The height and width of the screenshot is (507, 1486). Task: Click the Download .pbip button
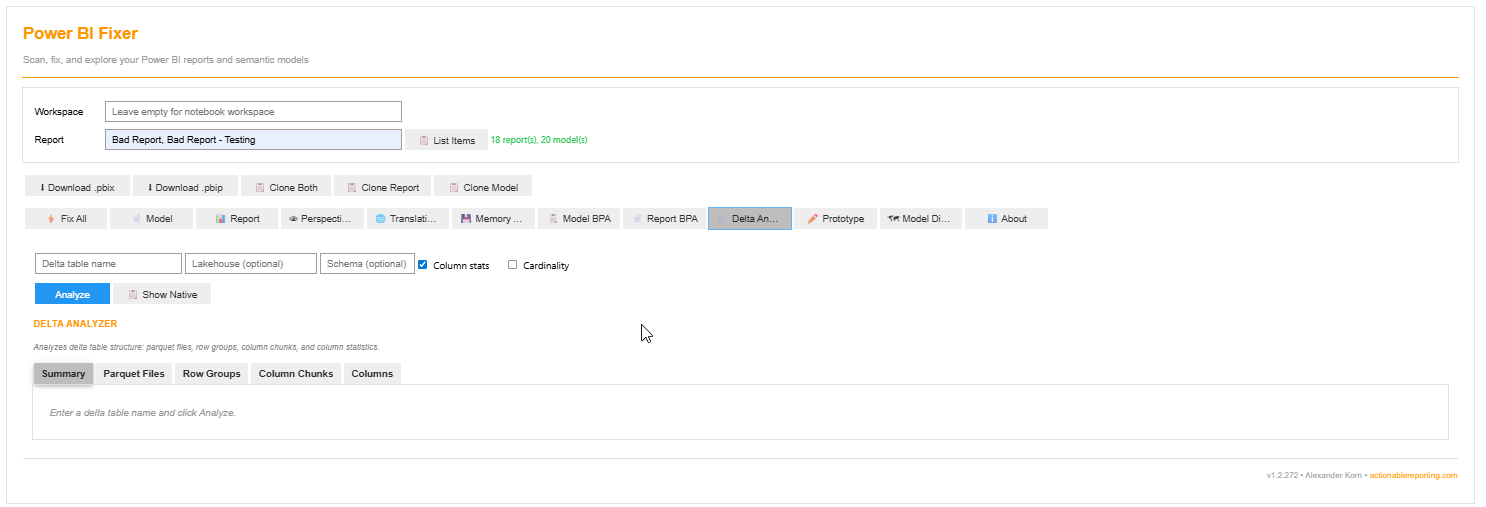[x=185, y=187]
